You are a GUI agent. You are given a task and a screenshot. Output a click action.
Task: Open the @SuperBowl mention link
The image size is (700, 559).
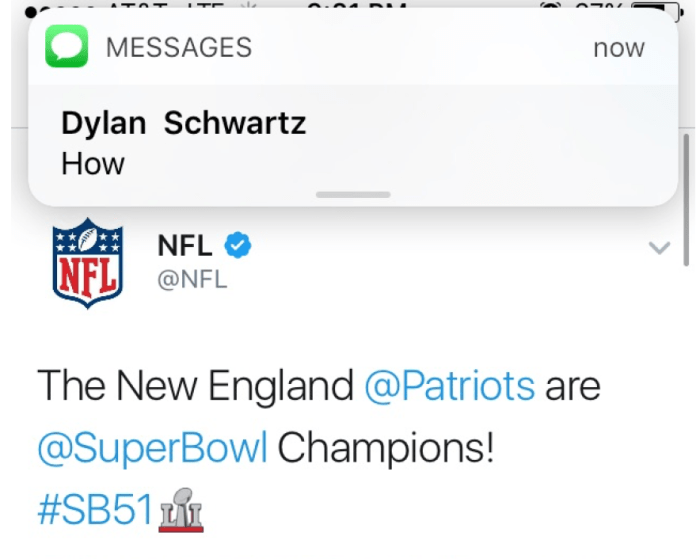coord(152,448)
